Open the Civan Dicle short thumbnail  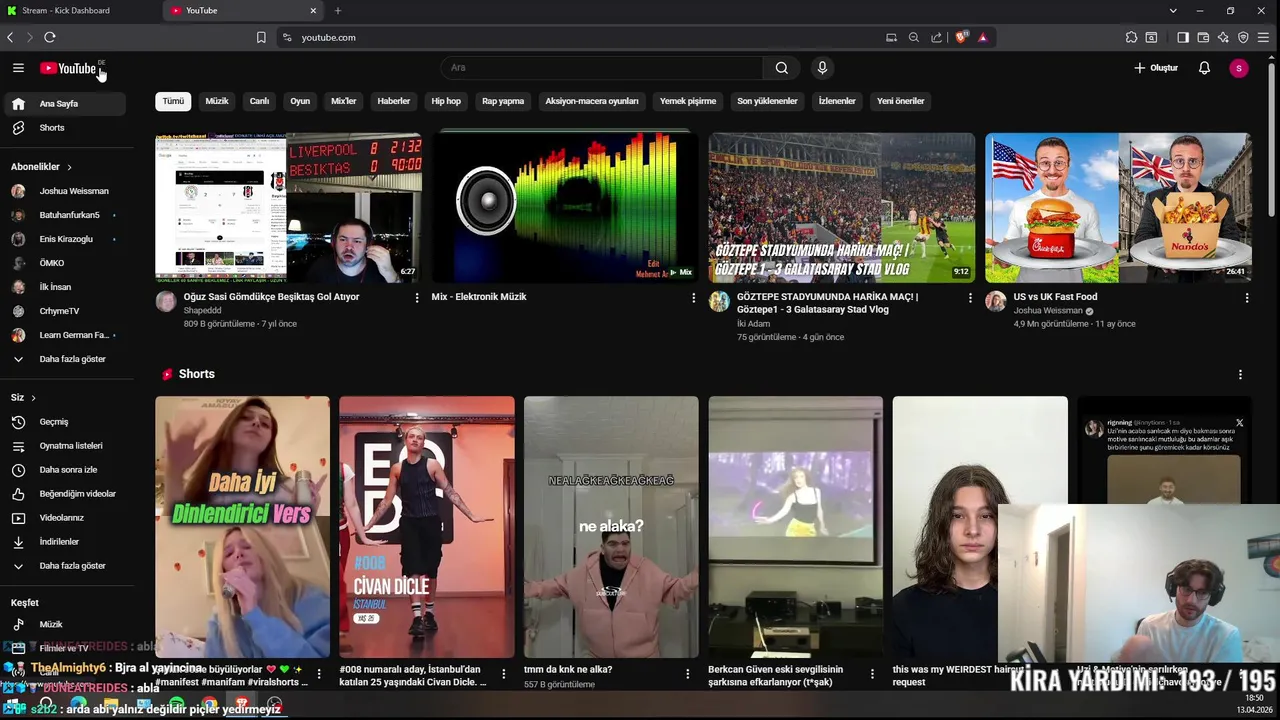[x=427, y=527]
